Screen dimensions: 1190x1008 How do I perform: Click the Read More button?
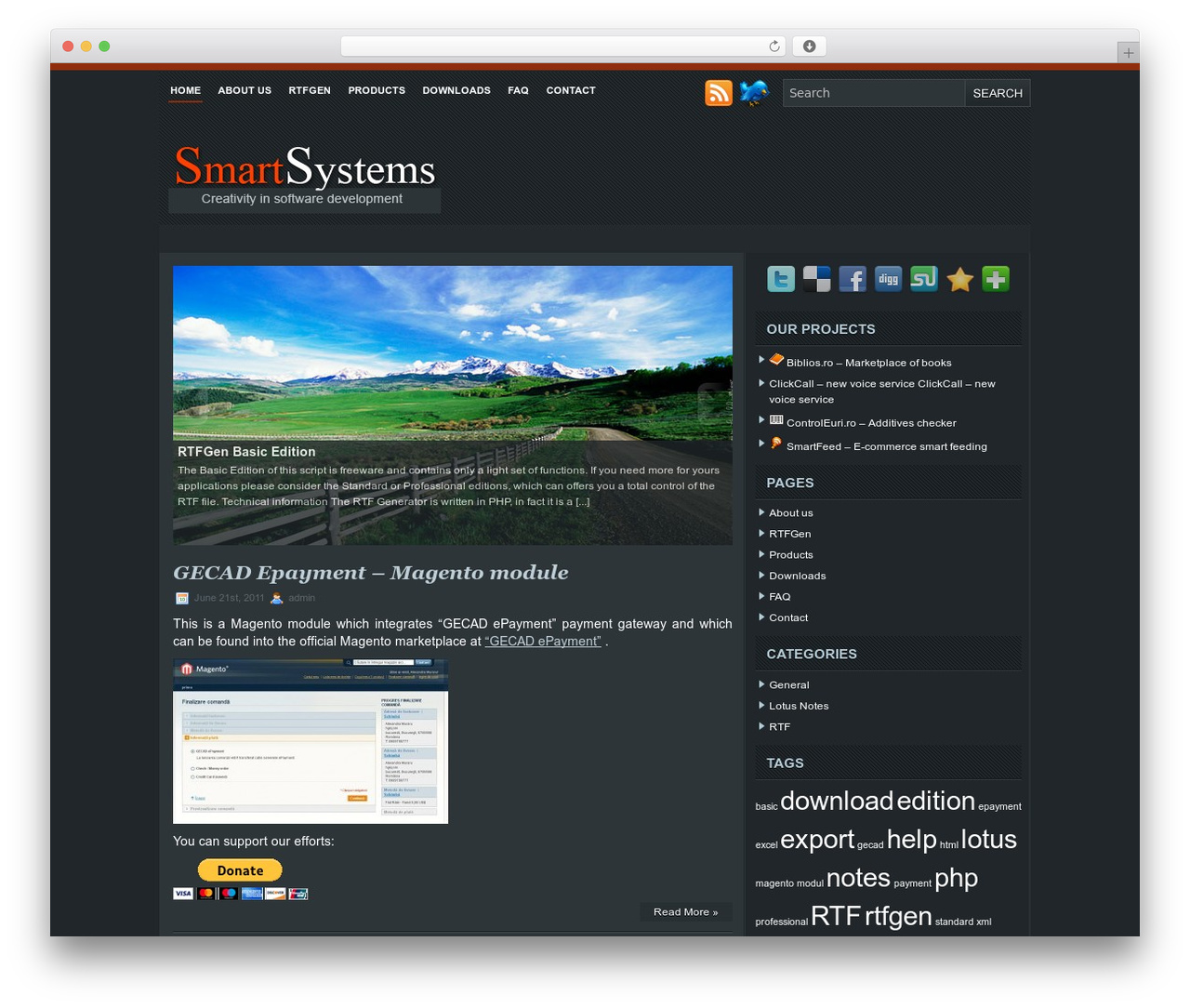click(x=685, y=912)
